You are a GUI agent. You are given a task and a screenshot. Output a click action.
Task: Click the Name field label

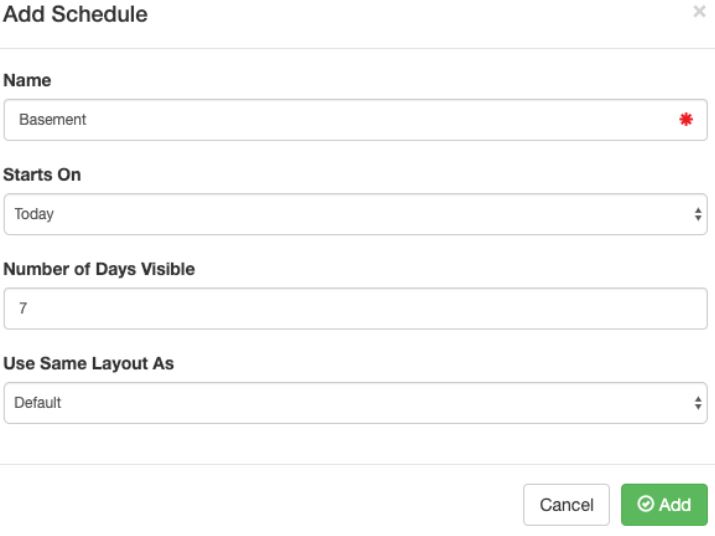coord(27,80)
